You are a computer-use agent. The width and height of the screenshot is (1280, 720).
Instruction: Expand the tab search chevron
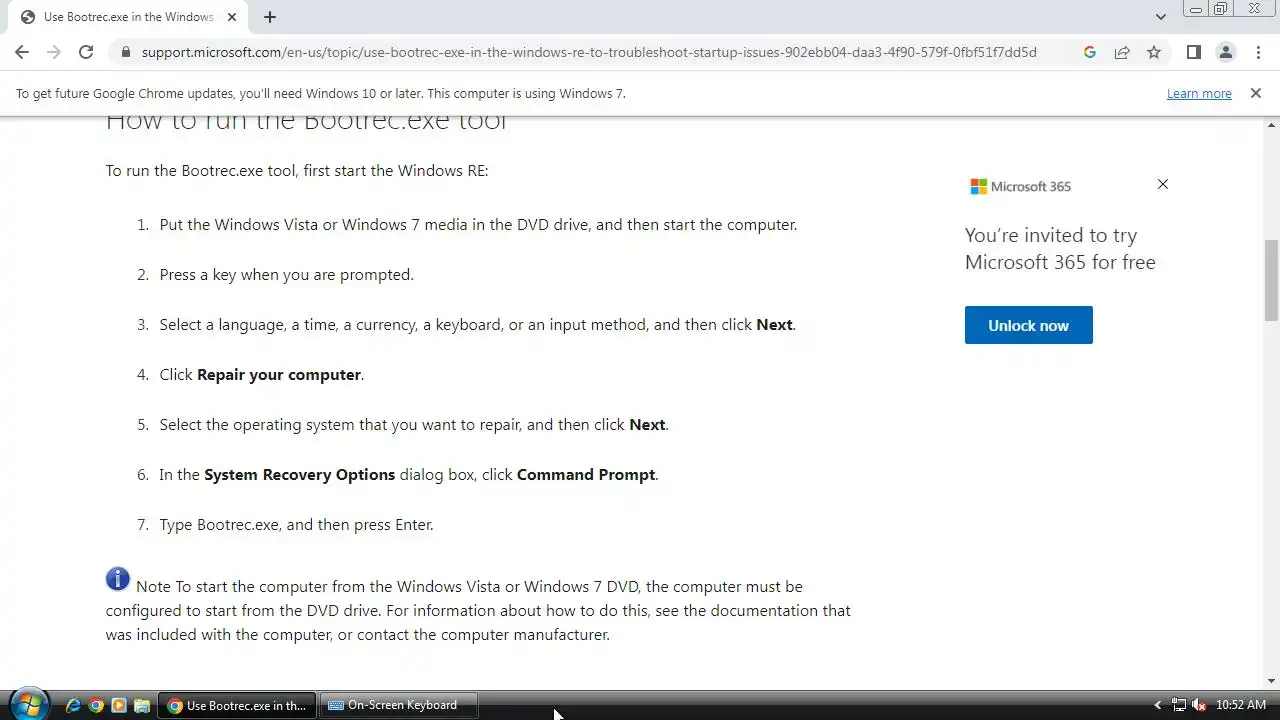pyautogui.click(x=1160, y=17)
